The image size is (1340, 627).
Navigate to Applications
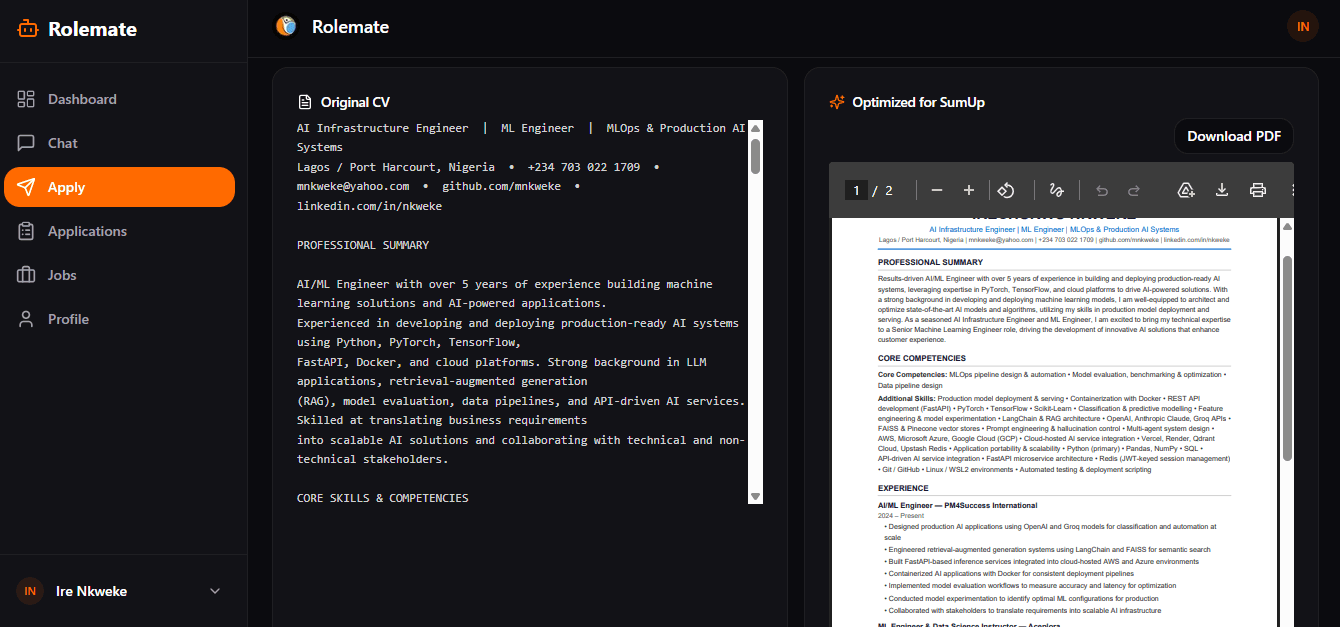[x=119, y=231]
